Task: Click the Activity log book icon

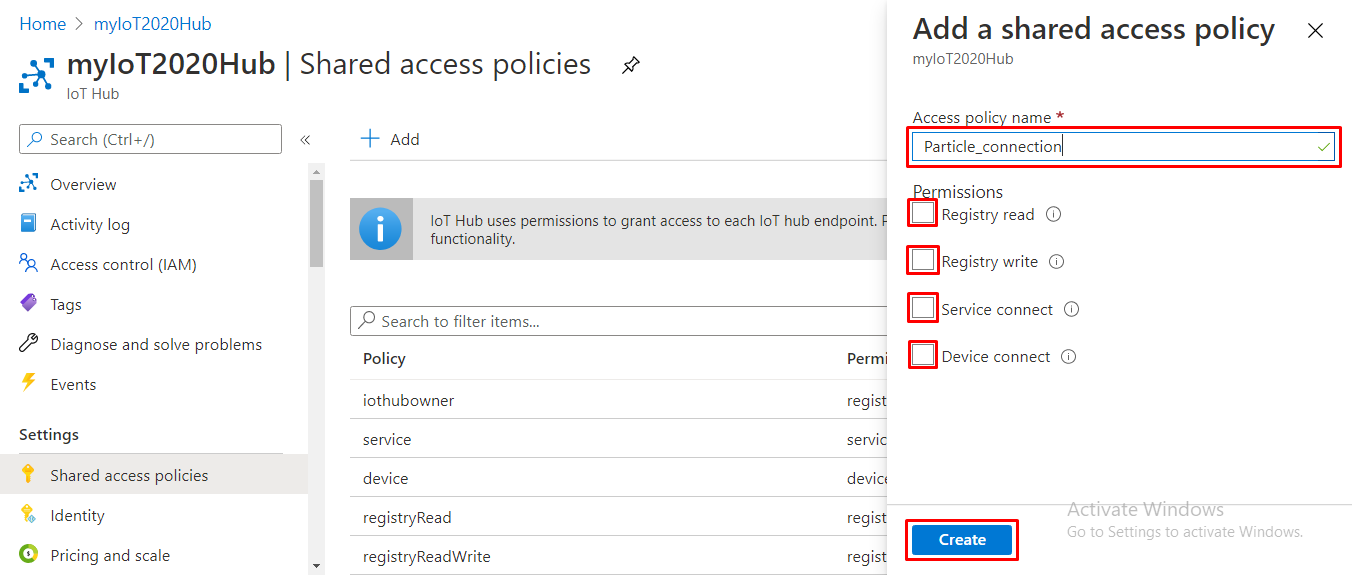Action: click(x=29, y=224)
